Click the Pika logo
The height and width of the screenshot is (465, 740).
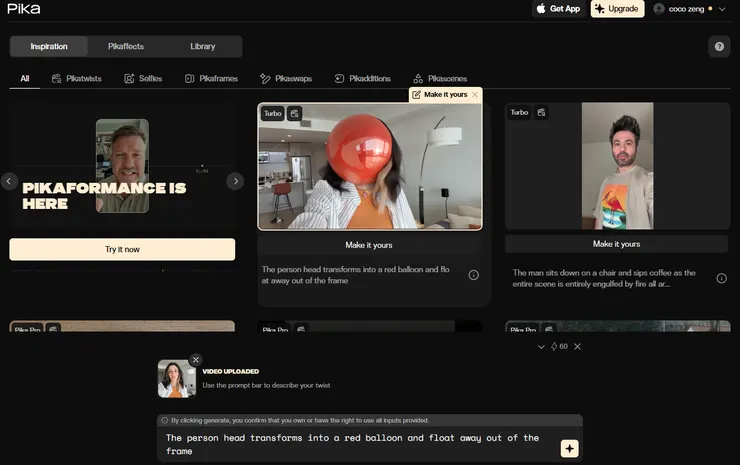(x=24, y=8)
